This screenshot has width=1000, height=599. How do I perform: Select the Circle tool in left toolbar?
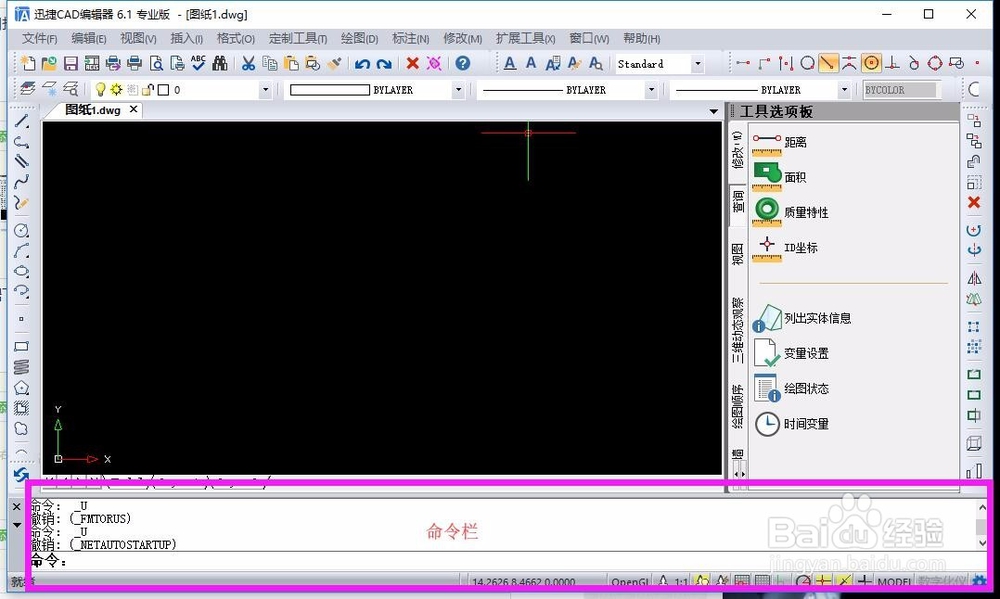coord(21,230)
